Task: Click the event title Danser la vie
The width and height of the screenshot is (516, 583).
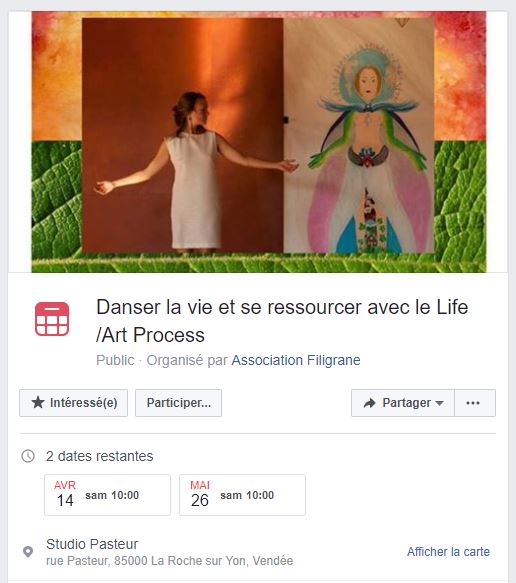Action: click(x=282, y=321)
